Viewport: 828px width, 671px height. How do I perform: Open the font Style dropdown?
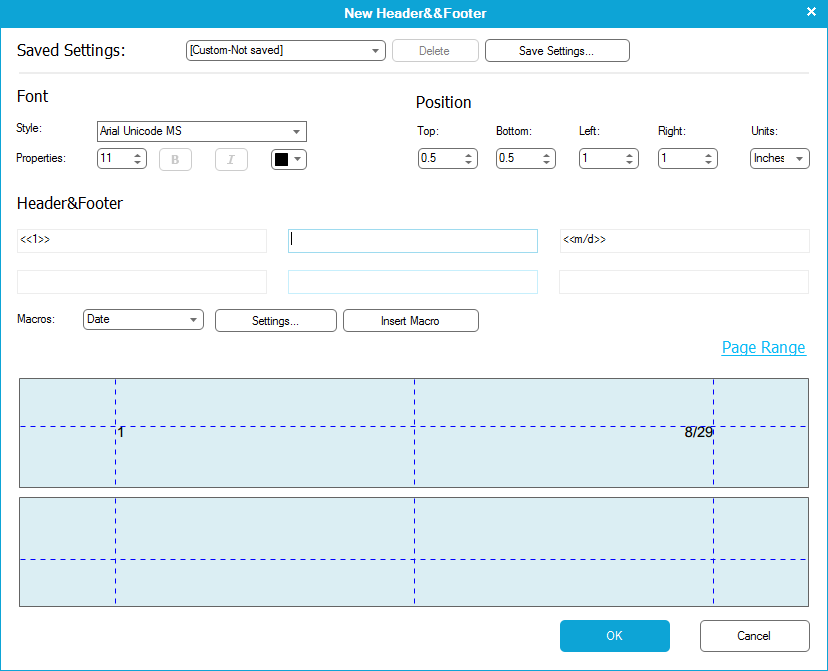click(x=297, y=132)
